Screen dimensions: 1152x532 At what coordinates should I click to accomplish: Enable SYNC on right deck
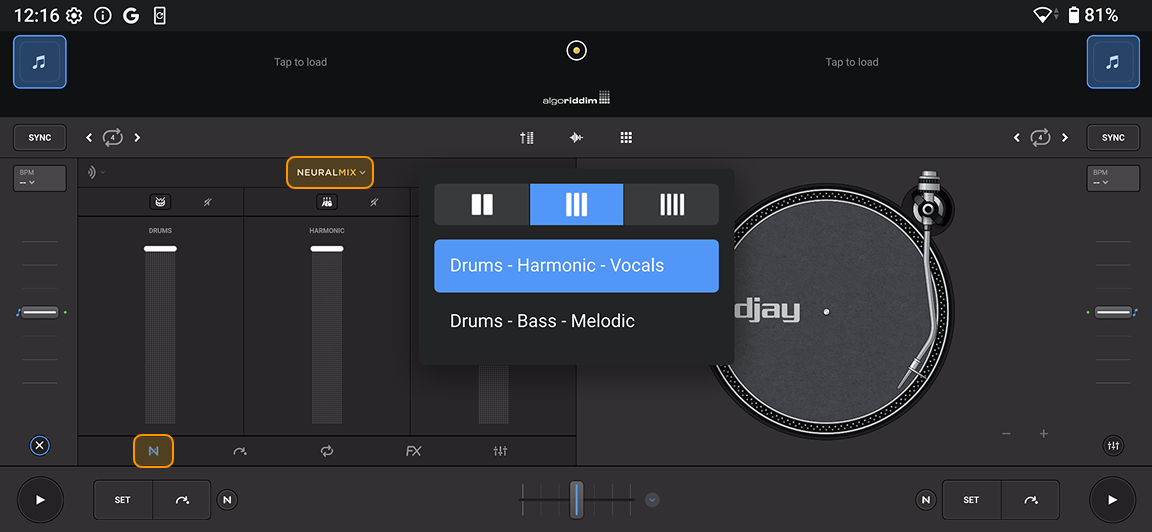[x=1113, y=137]
